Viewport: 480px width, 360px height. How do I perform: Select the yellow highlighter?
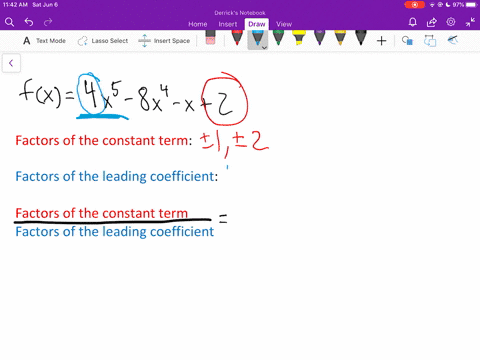point(299,37)
